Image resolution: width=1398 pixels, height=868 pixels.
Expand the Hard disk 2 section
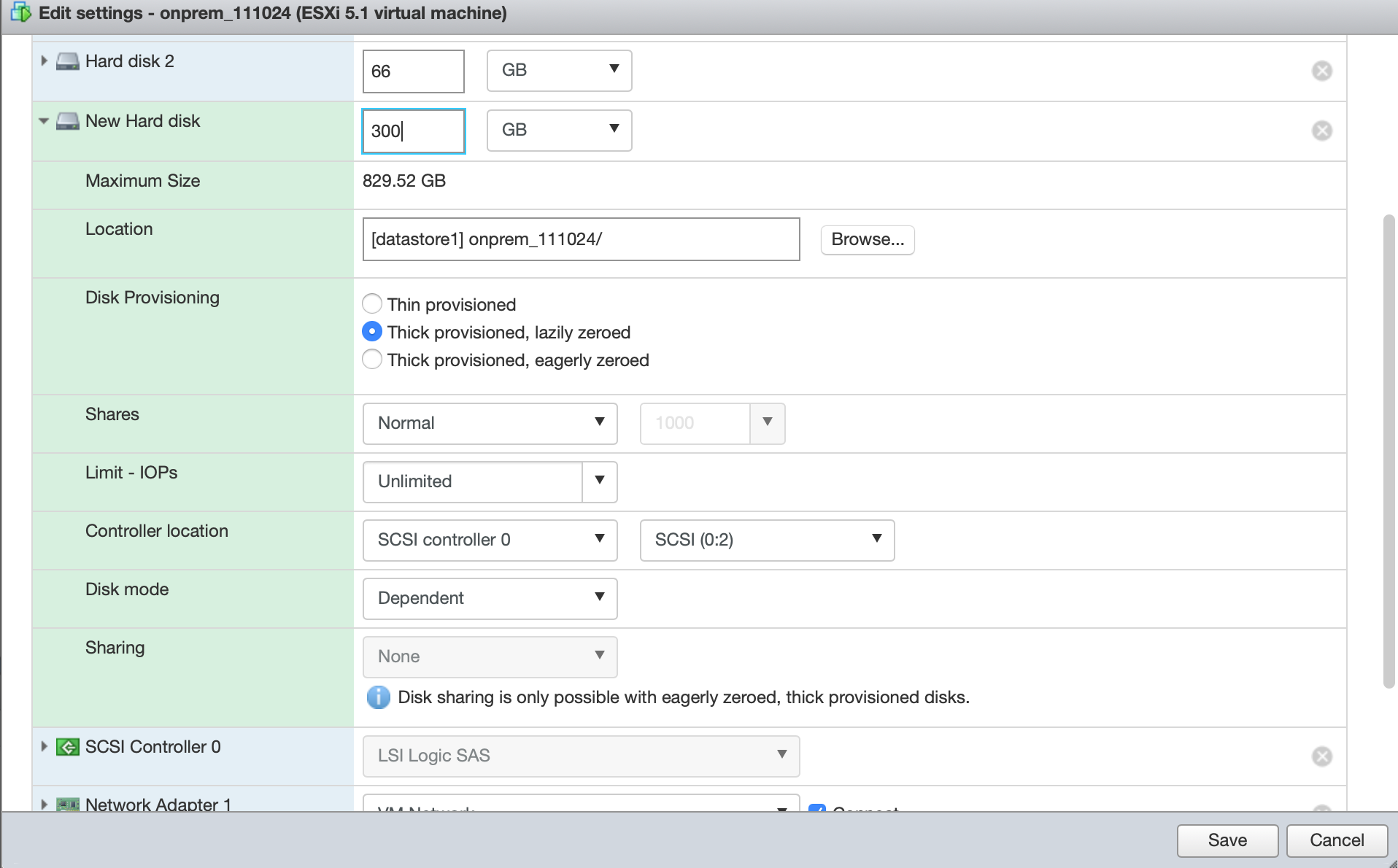click(44, 61)
